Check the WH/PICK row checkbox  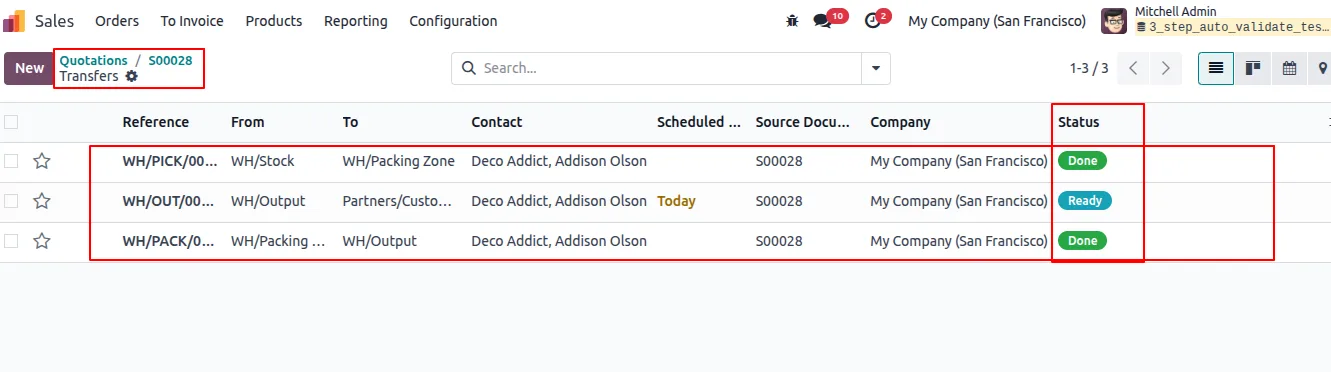11,161
